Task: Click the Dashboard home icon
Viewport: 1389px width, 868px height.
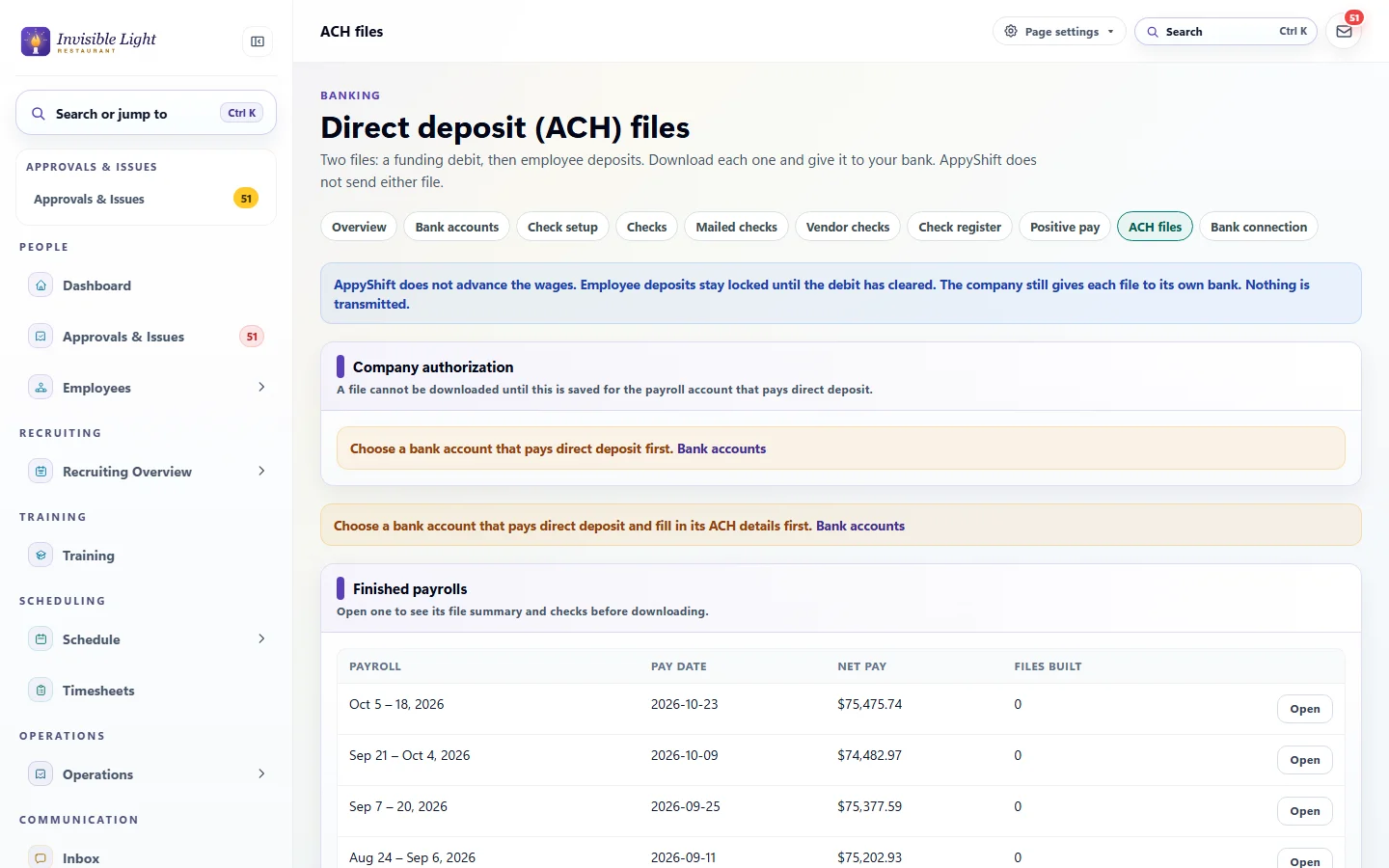Action: (x=41, y=285)
